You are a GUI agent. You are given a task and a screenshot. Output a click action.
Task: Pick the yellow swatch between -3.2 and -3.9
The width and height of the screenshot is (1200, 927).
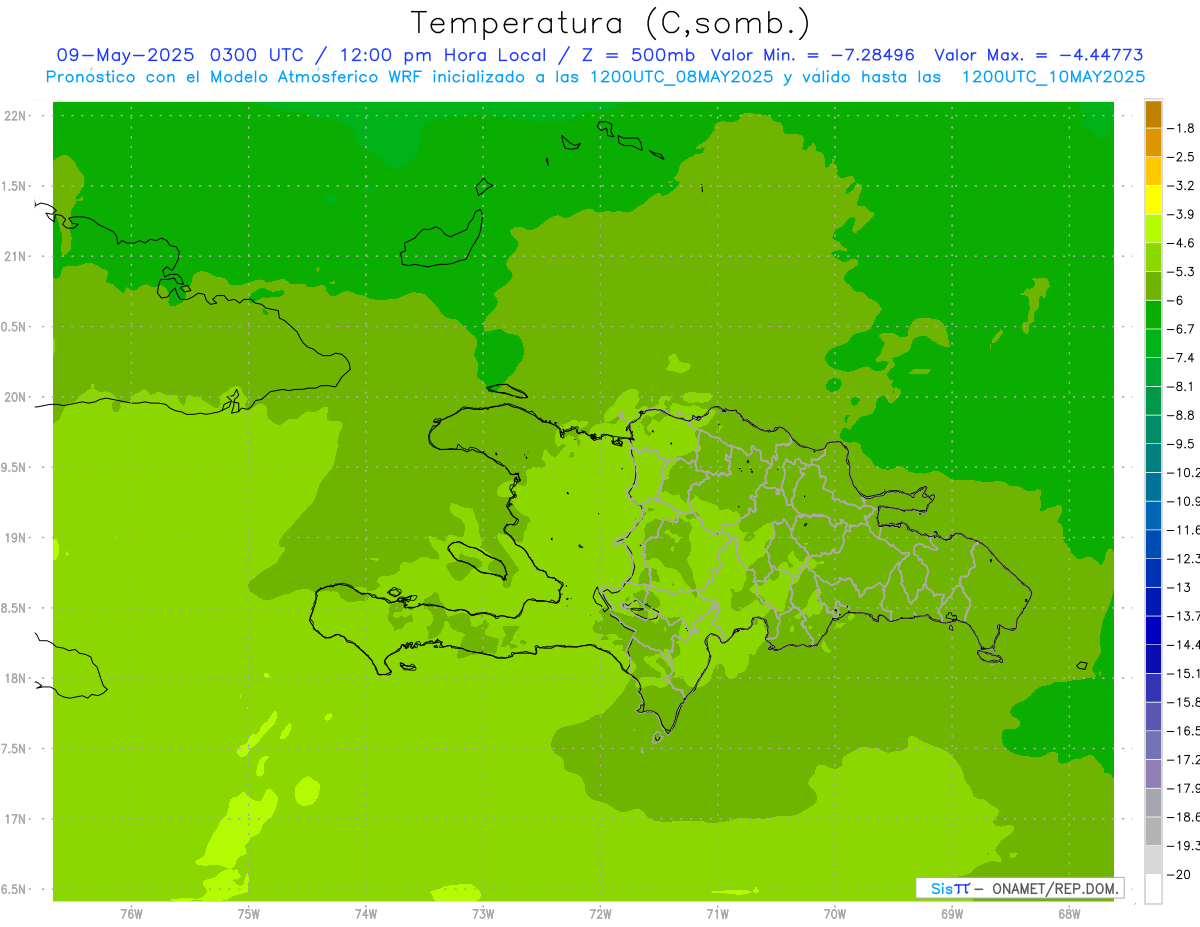[1153, 200]
